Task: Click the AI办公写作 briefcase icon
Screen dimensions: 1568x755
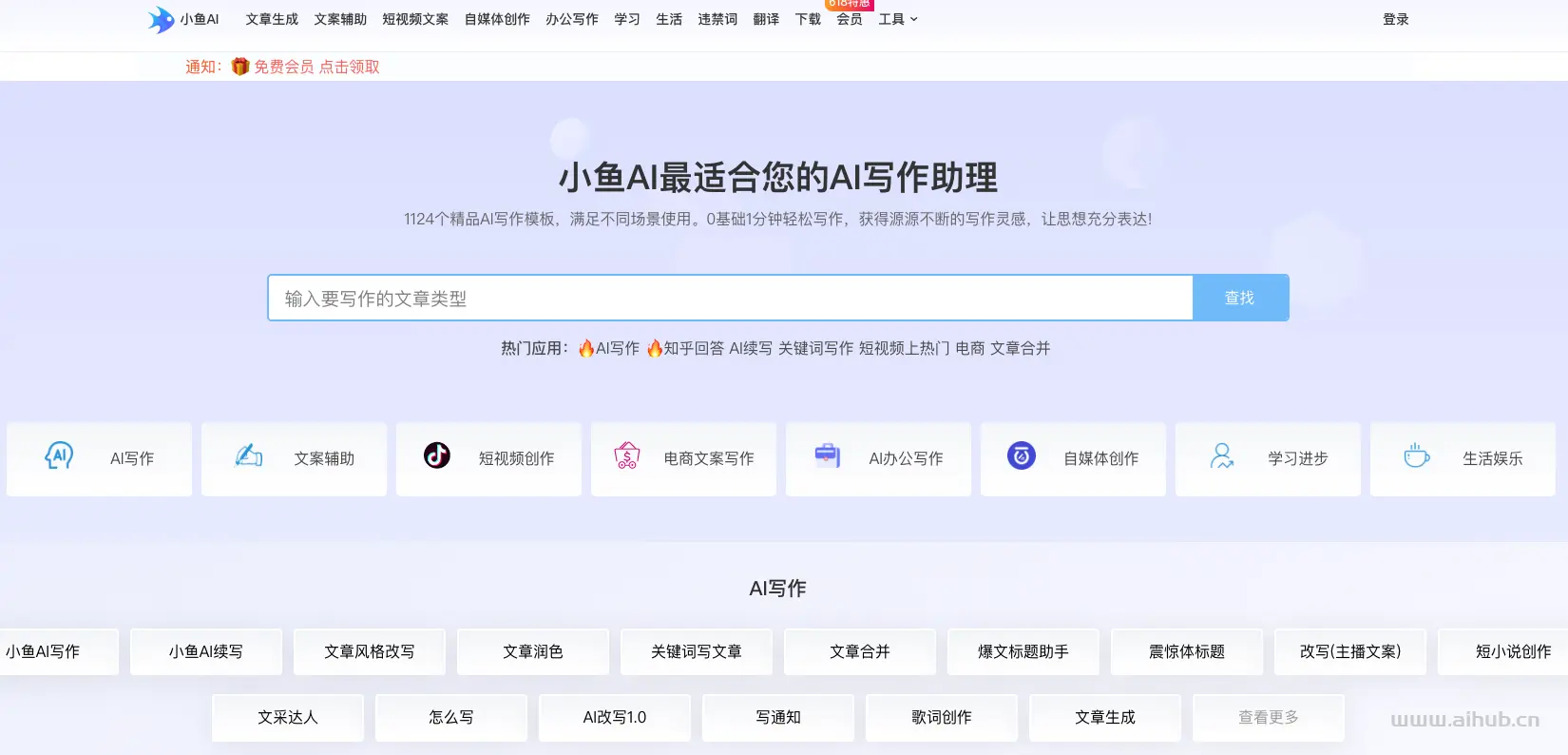Action: click(x=828, y=455)
